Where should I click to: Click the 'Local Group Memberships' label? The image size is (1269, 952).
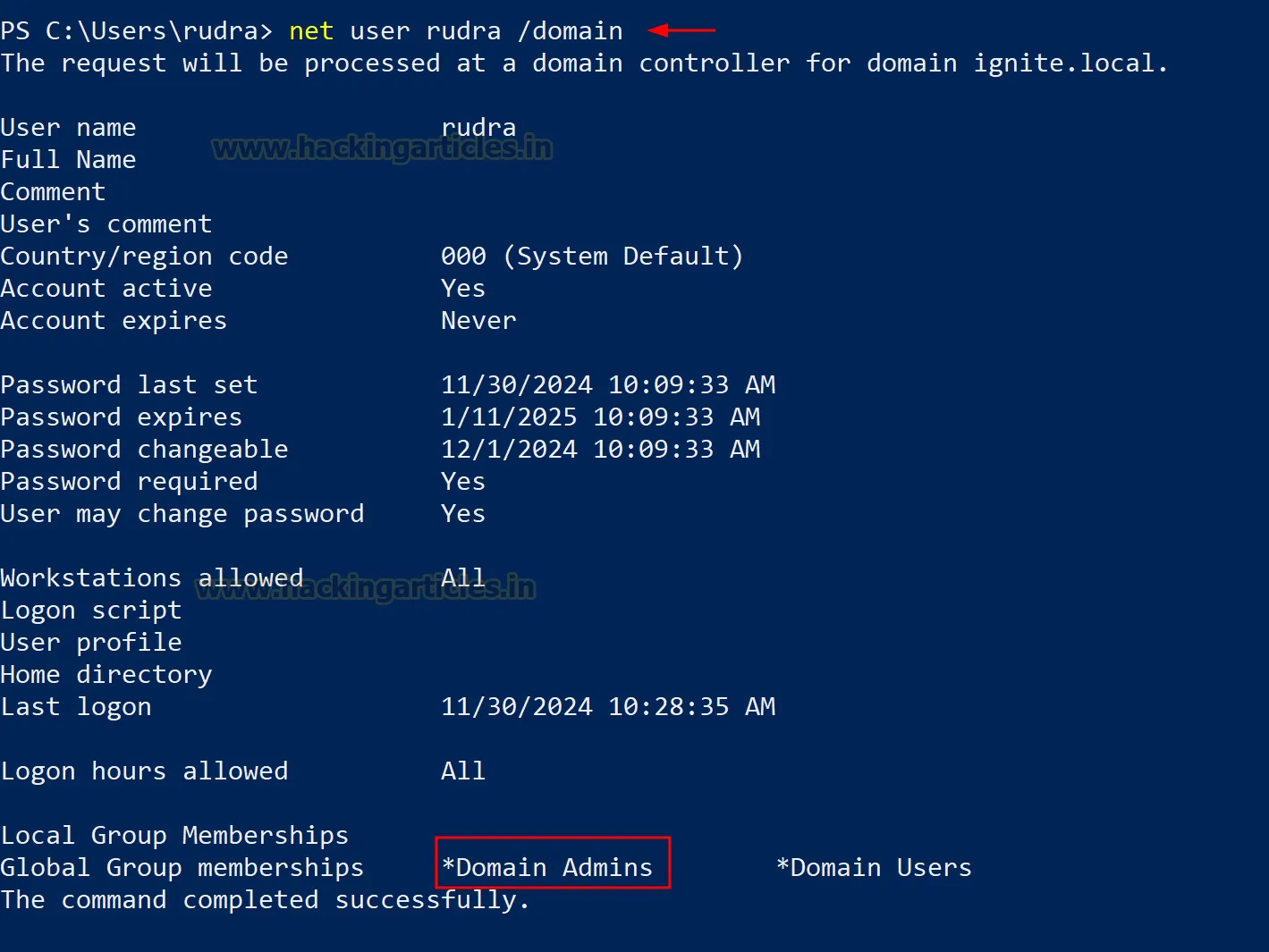pos(174,836)
